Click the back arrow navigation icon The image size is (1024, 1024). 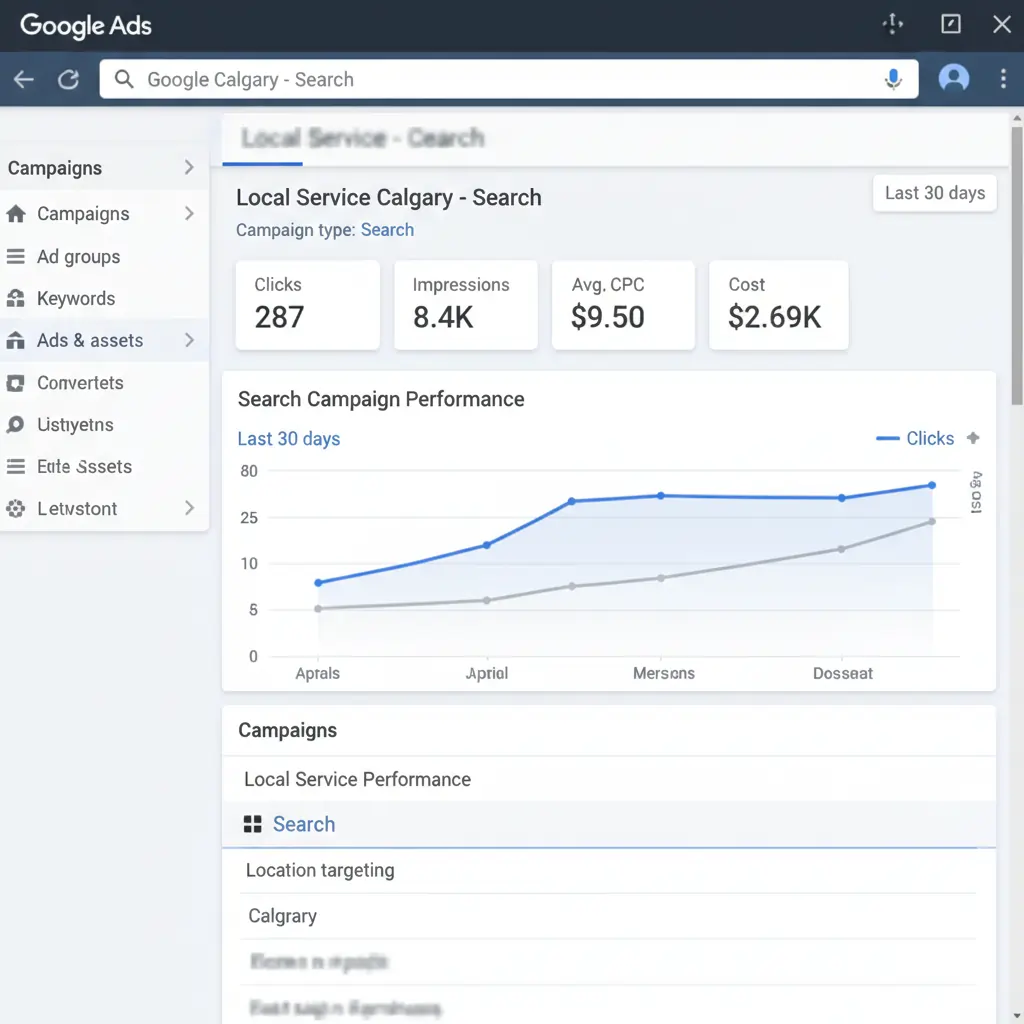pos(24,80)
